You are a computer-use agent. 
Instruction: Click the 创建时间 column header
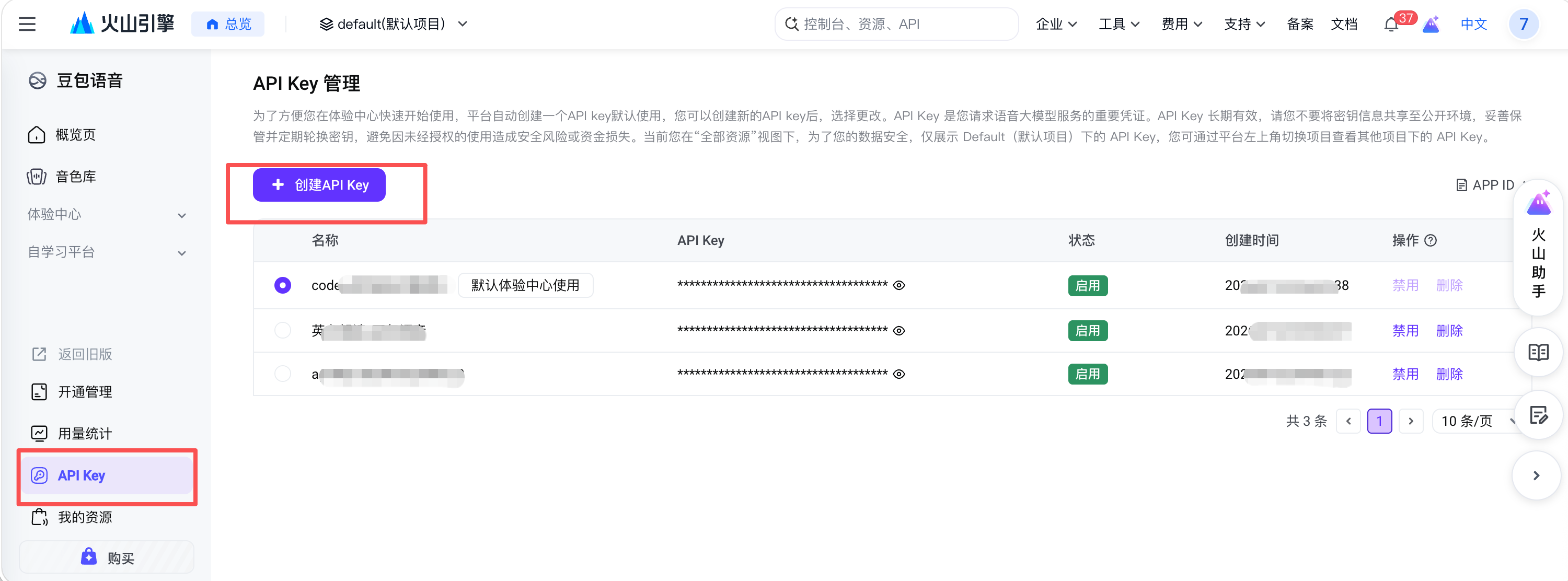click(x=1251, y=240)
